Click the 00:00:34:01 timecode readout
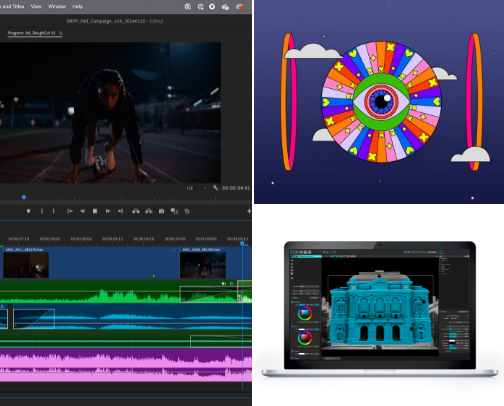 236,188
